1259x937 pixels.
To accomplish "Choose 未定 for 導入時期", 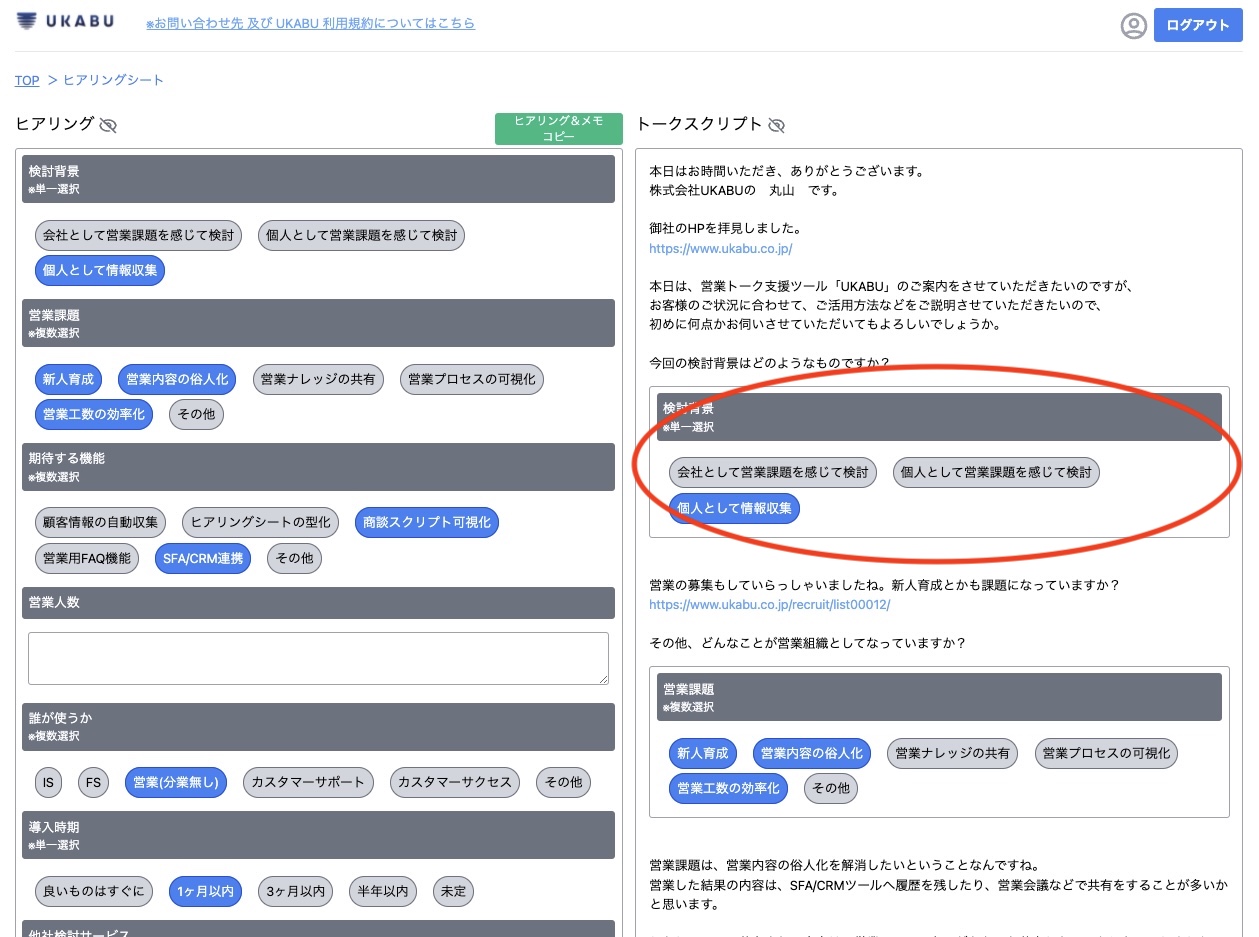I will tap(452, 891).
